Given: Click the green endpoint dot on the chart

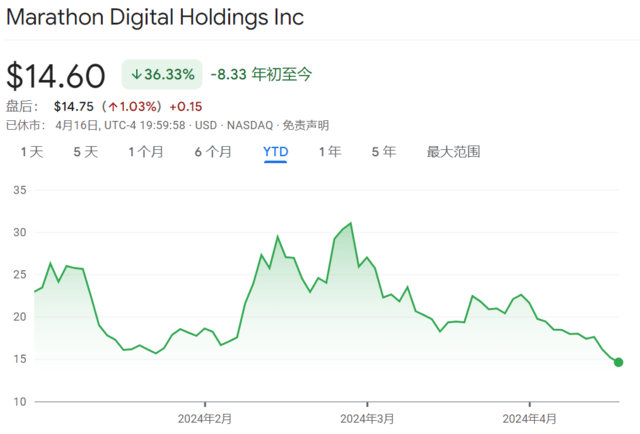Looking at the screenshot, I should [618, 362].
